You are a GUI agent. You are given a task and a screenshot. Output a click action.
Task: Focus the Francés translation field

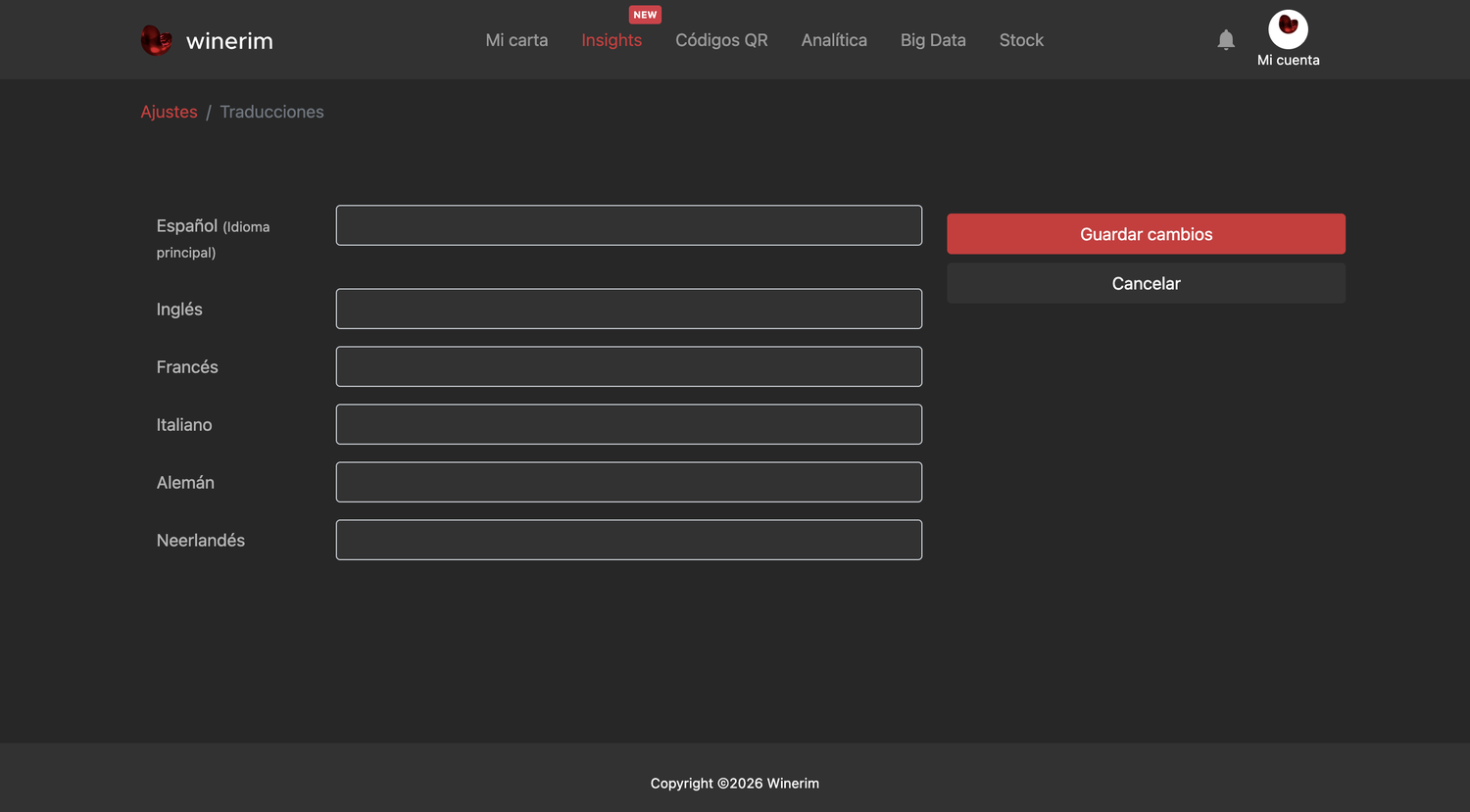pos(629,366)
